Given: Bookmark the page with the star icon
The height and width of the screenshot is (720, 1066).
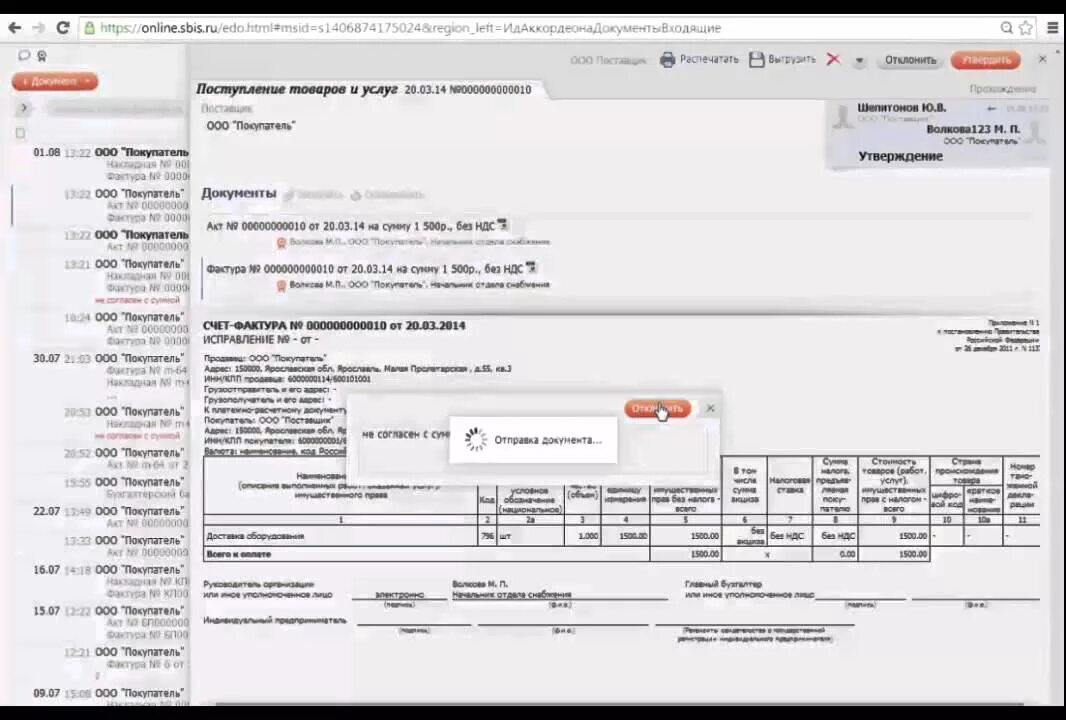Looking at the screenshot, I should pyautogui.click(x=1026, y=28).
